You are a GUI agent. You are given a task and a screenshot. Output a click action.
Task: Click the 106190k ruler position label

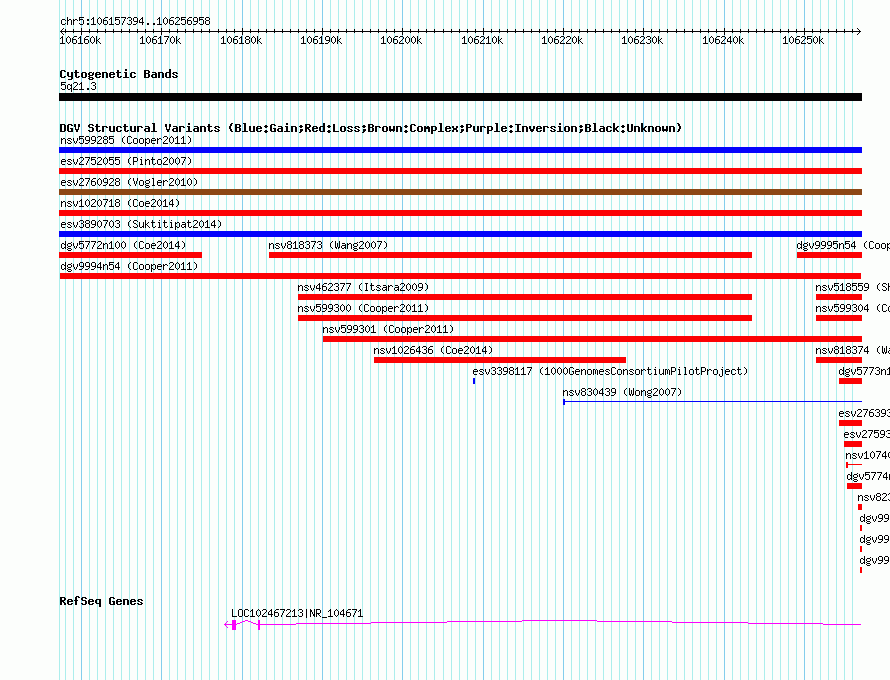point(321,40)
